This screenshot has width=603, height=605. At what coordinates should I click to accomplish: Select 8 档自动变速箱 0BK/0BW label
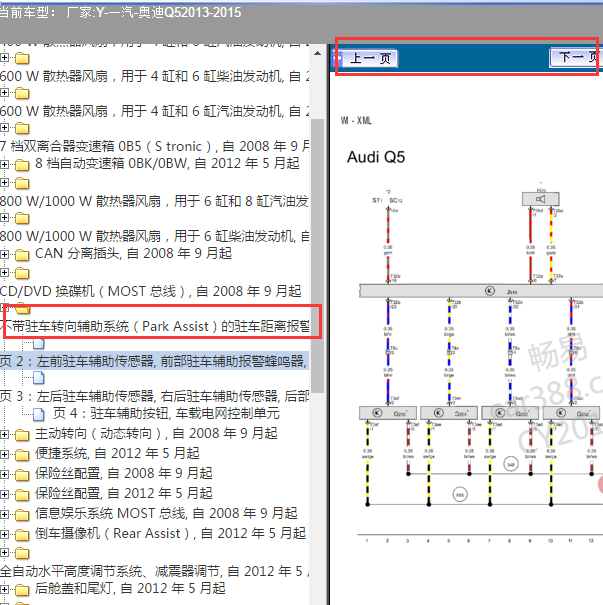coord(167,163)
